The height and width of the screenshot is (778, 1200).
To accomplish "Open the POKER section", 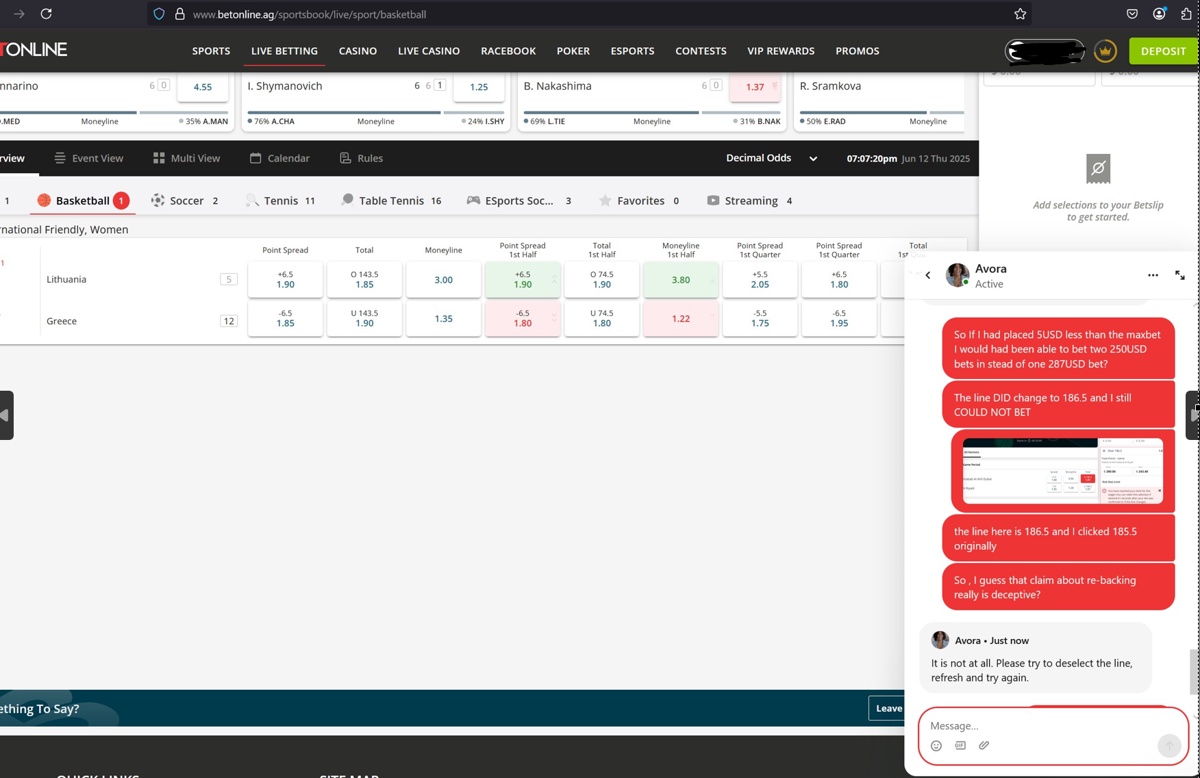I will 573,51.
